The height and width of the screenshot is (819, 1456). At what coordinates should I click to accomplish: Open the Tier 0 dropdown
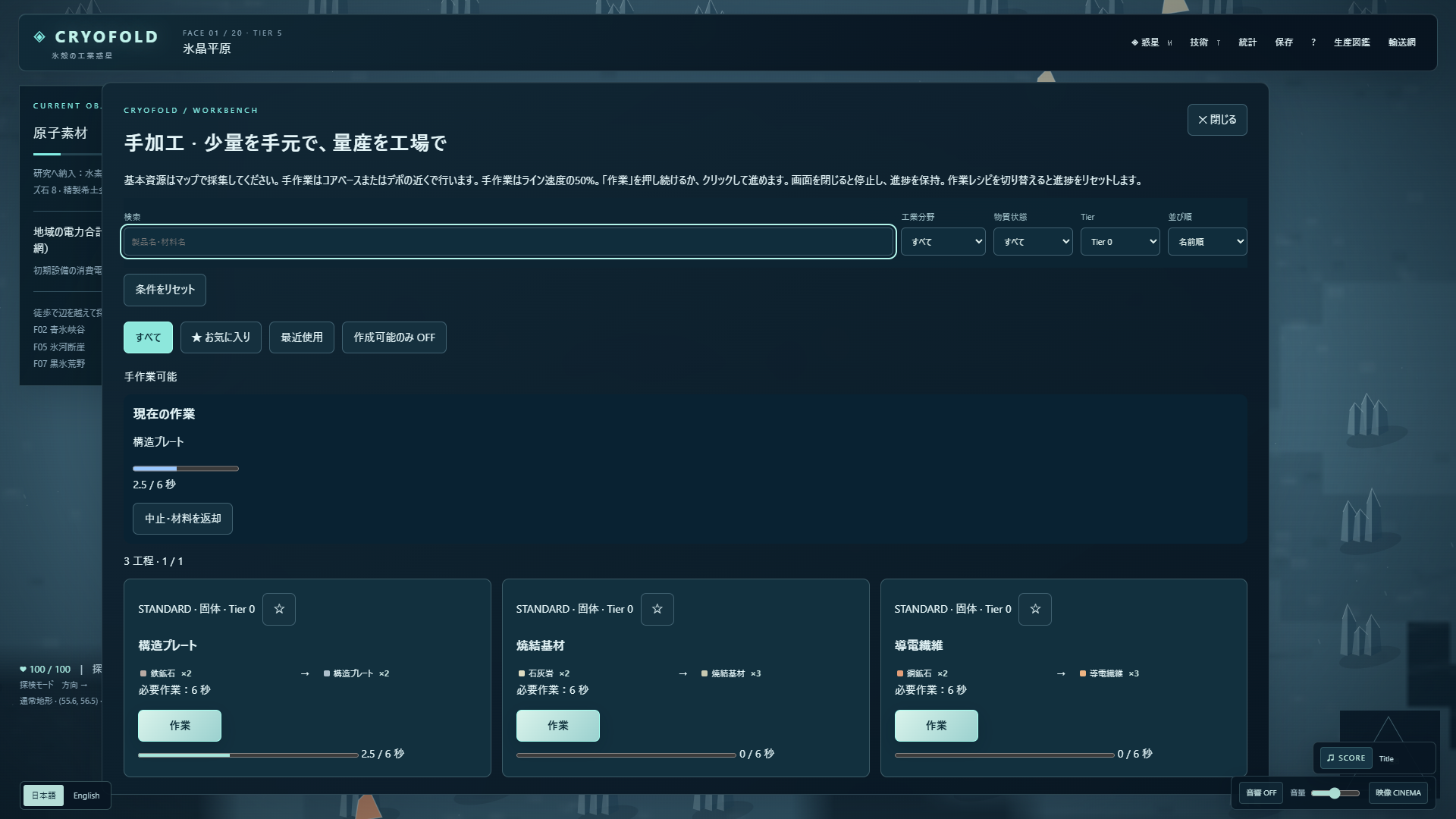(x=1120, y=242)
